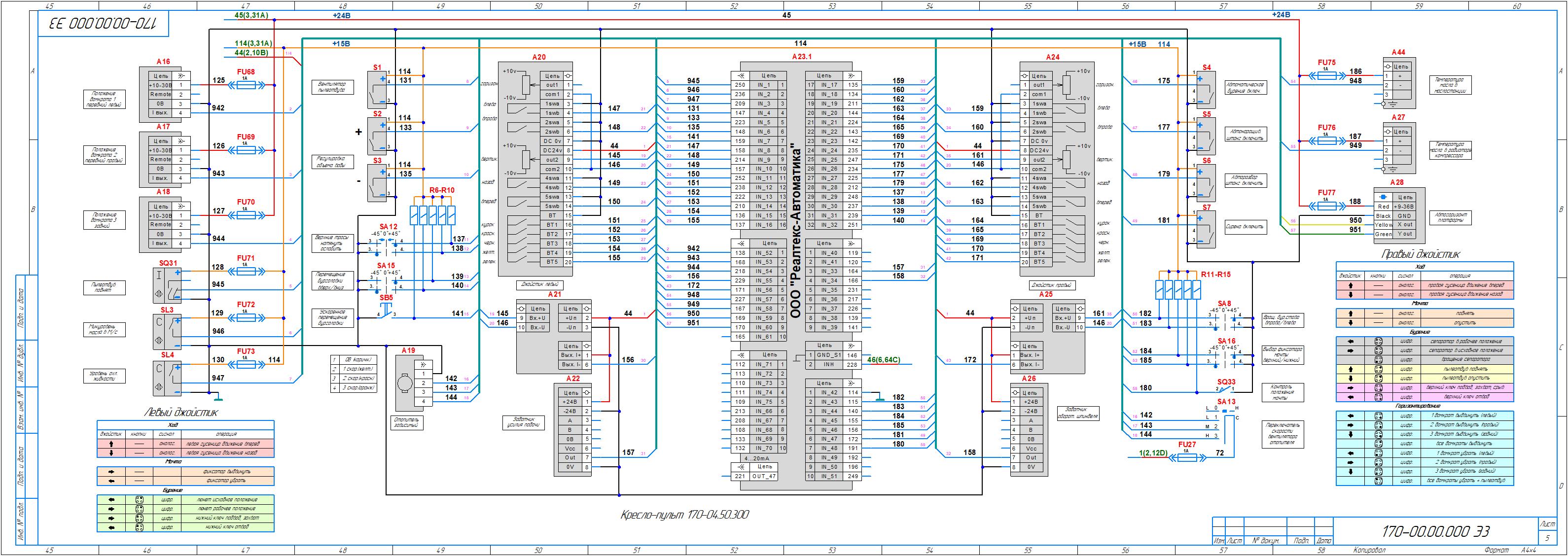Click the FU68 fuse symbol
This screenshot has width=1568, height=556.
coord(246,85)
